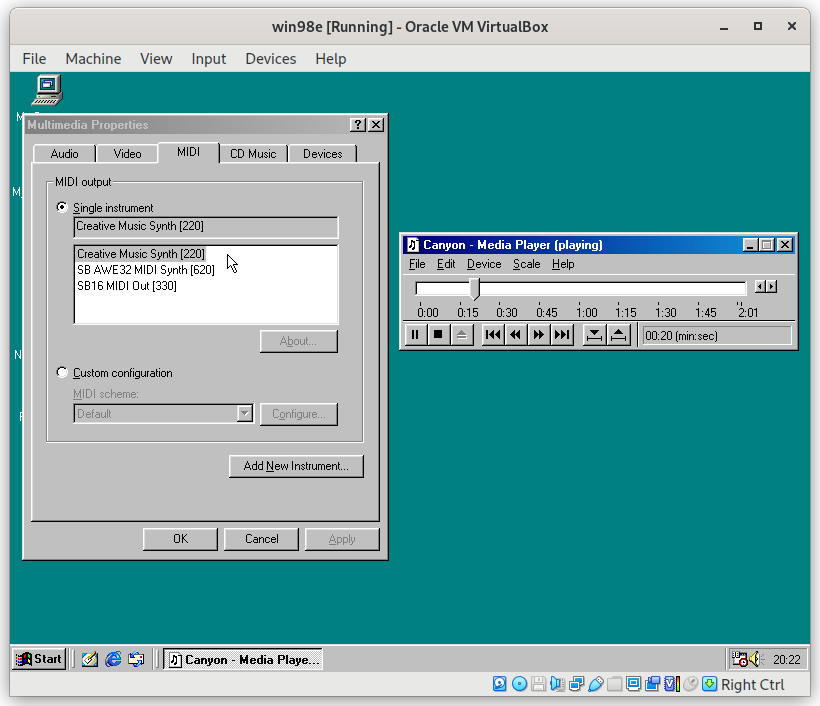The image size is (820, 706).
Task: Switch to the Devices tab in Multimedia Properties
Action: tap(322, 154)
